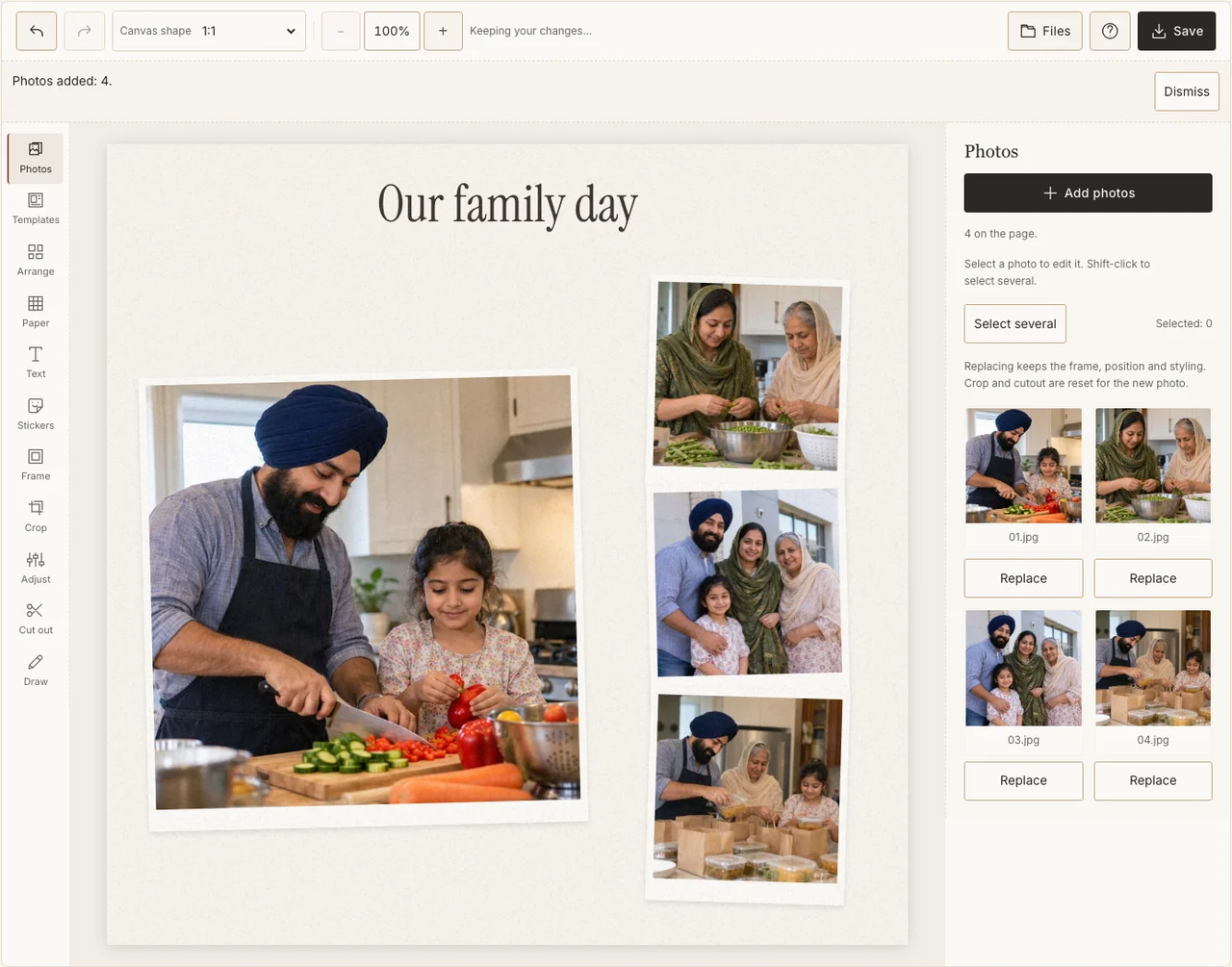This screenshot has width=1232, height=967.
Task: Click the 100% zoom level field
Action: (x=392, y=31)
